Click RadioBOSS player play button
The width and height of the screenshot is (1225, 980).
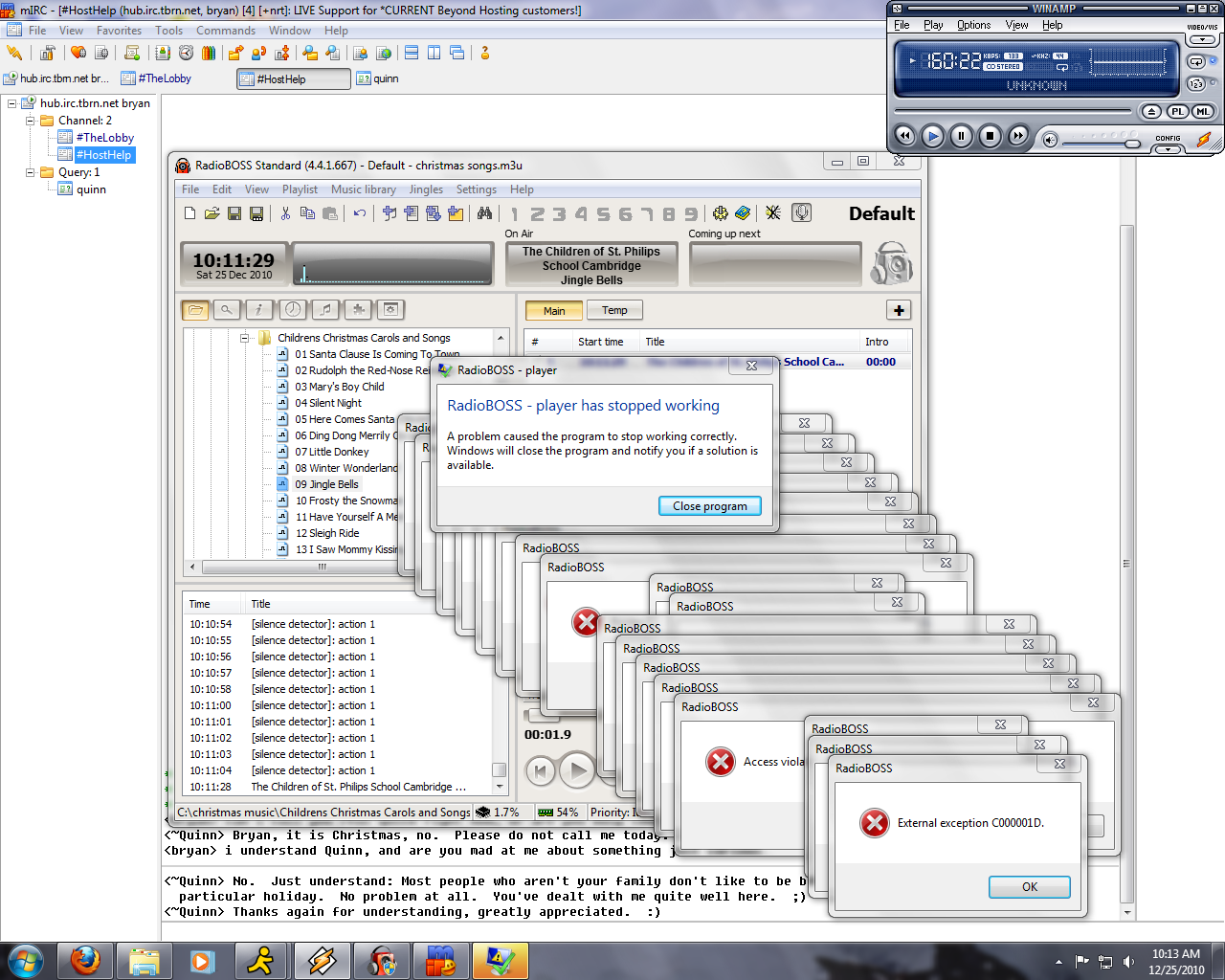(577, 770)
